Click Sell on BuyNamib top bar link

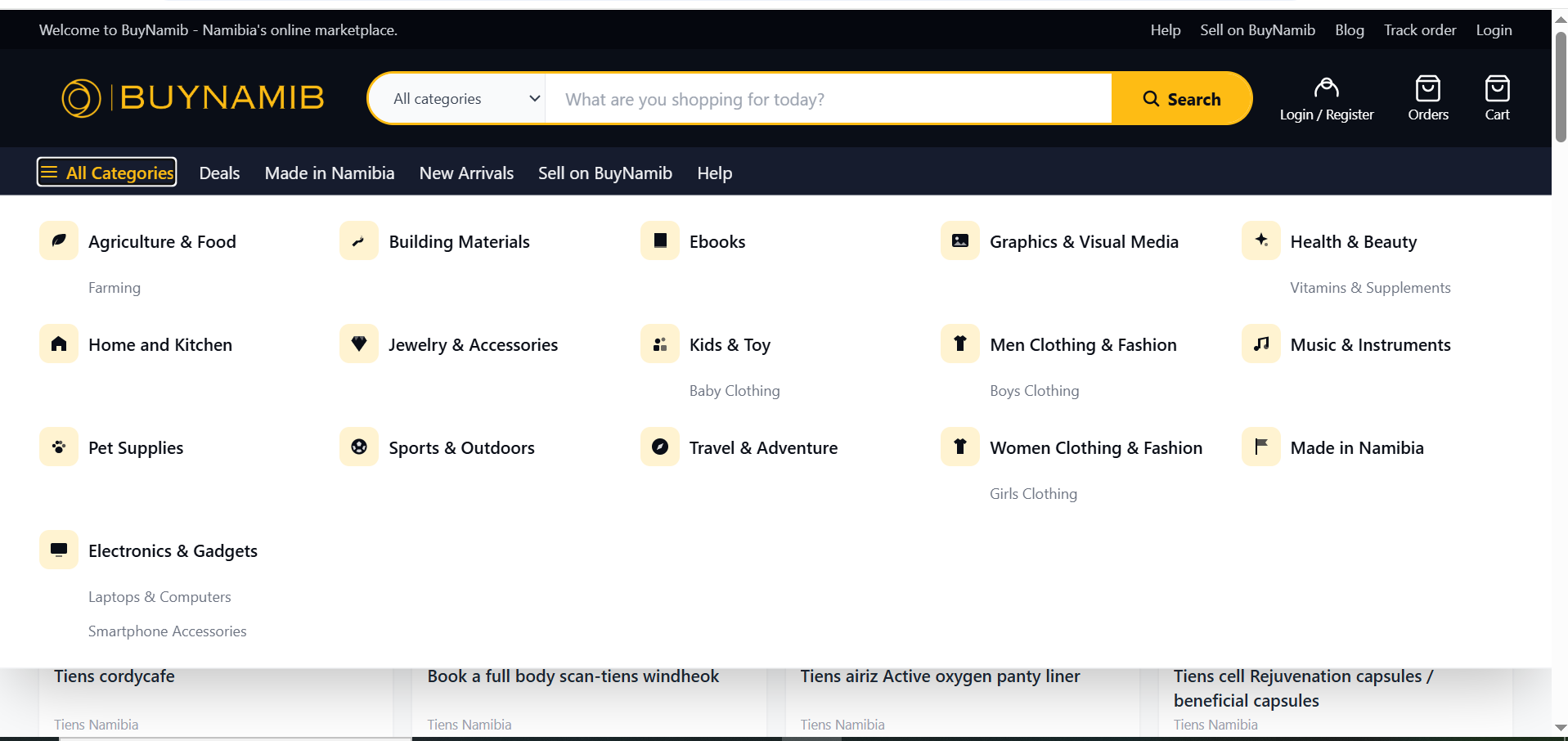tap(1257, 30)
